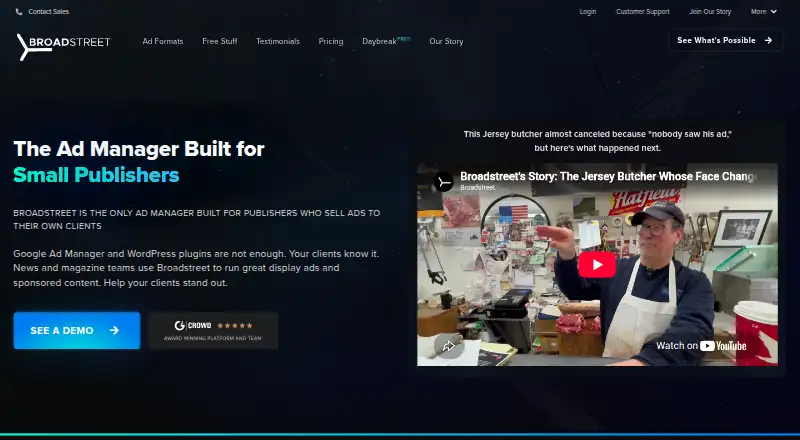Image resolution: width=800 pixels, height=440 pixels.
Task: Click the See What's Possible button
Action: [x=725, y=40]
